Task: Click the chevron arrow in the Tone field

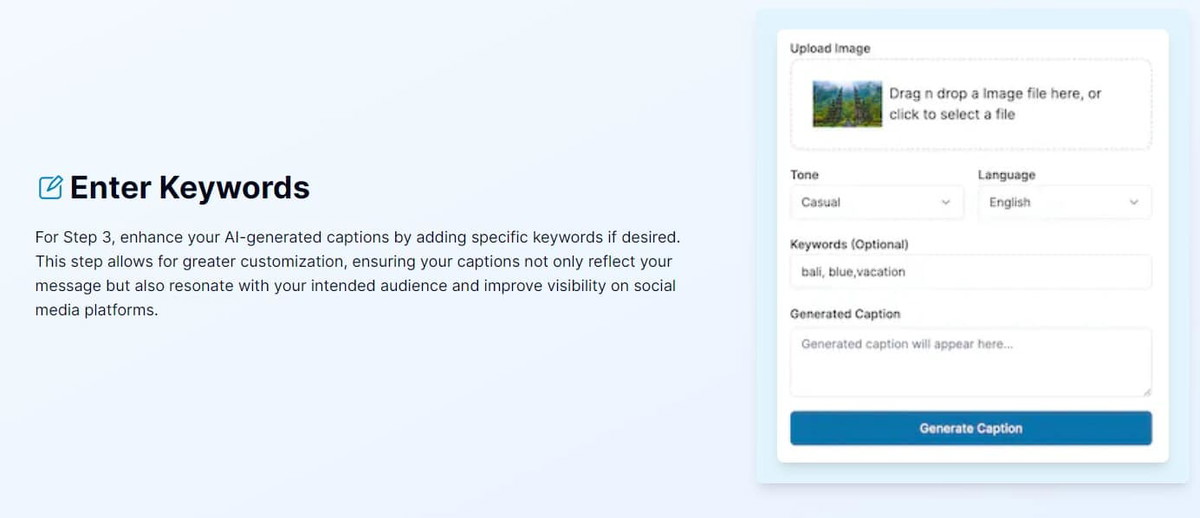Action: [x=946, y=202]
